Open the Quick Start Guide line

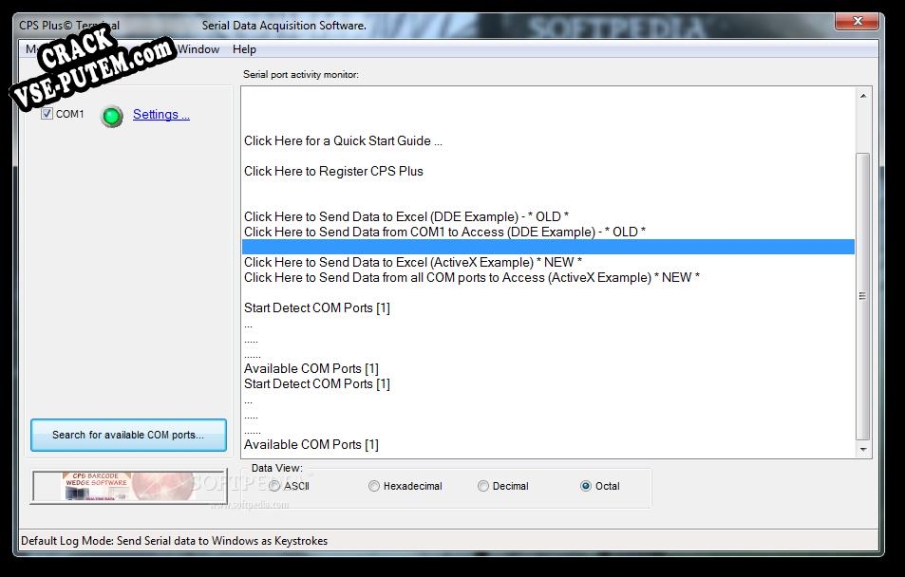[x=343, y=141]
